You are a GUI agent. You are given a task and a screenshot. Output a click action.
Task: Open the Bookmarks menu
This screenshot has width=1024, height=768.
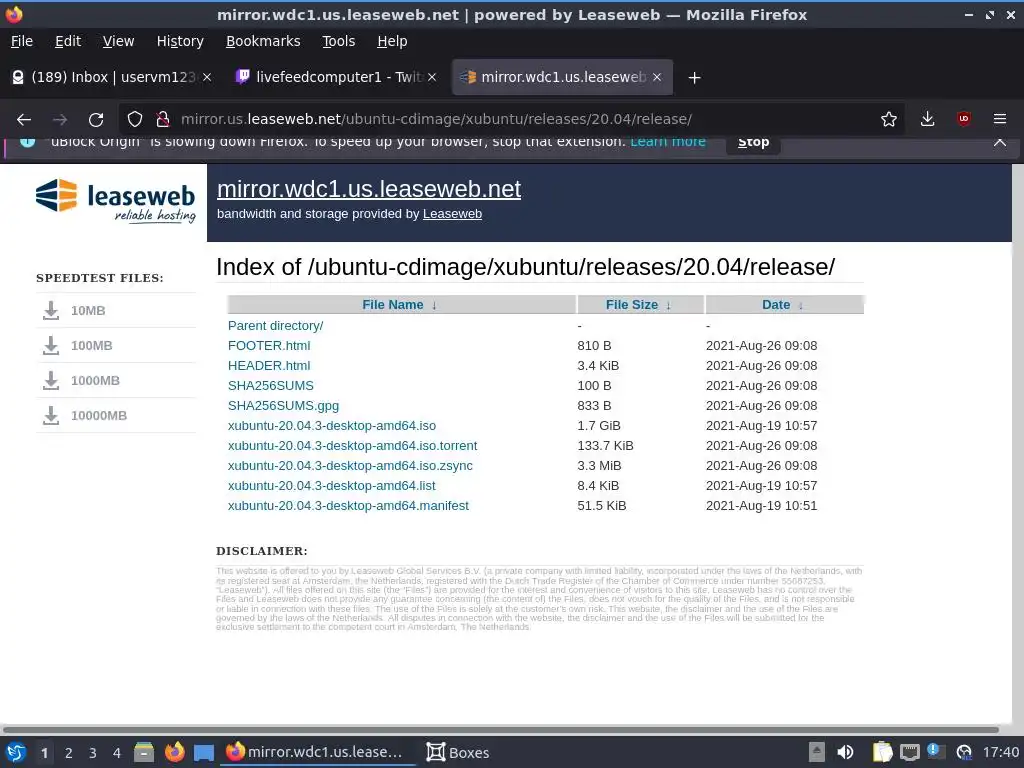tap(263, 41)
